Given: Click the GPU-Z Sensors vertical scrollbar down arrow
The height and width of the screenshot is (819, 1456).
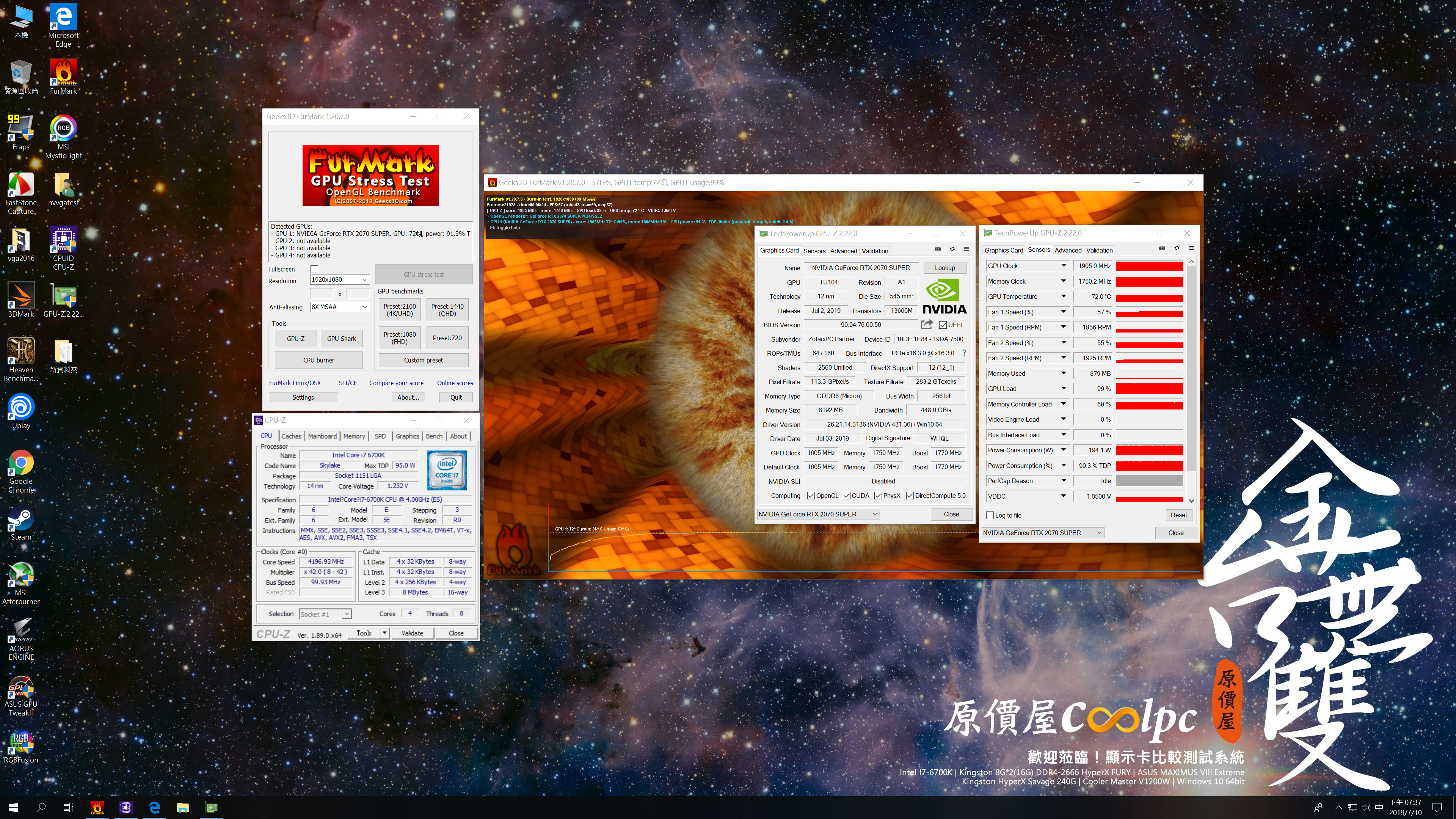Looking at the screenshot, I should (x=1191, y=501).
